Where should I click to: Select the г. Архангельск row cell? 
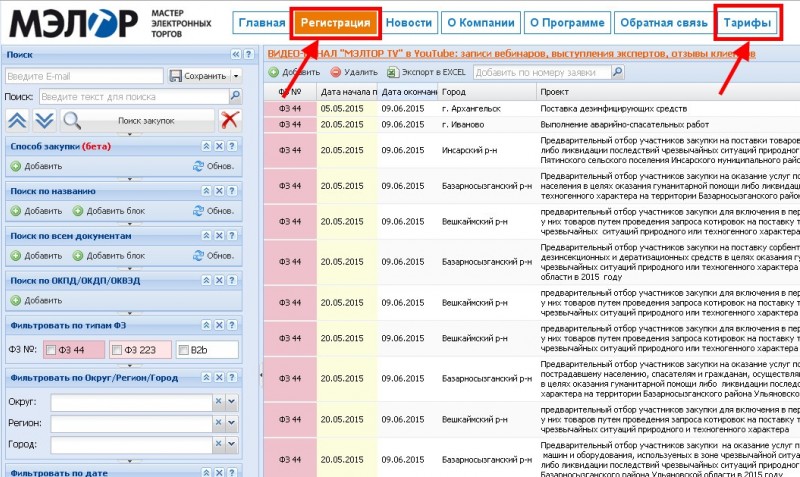point(488,109)
